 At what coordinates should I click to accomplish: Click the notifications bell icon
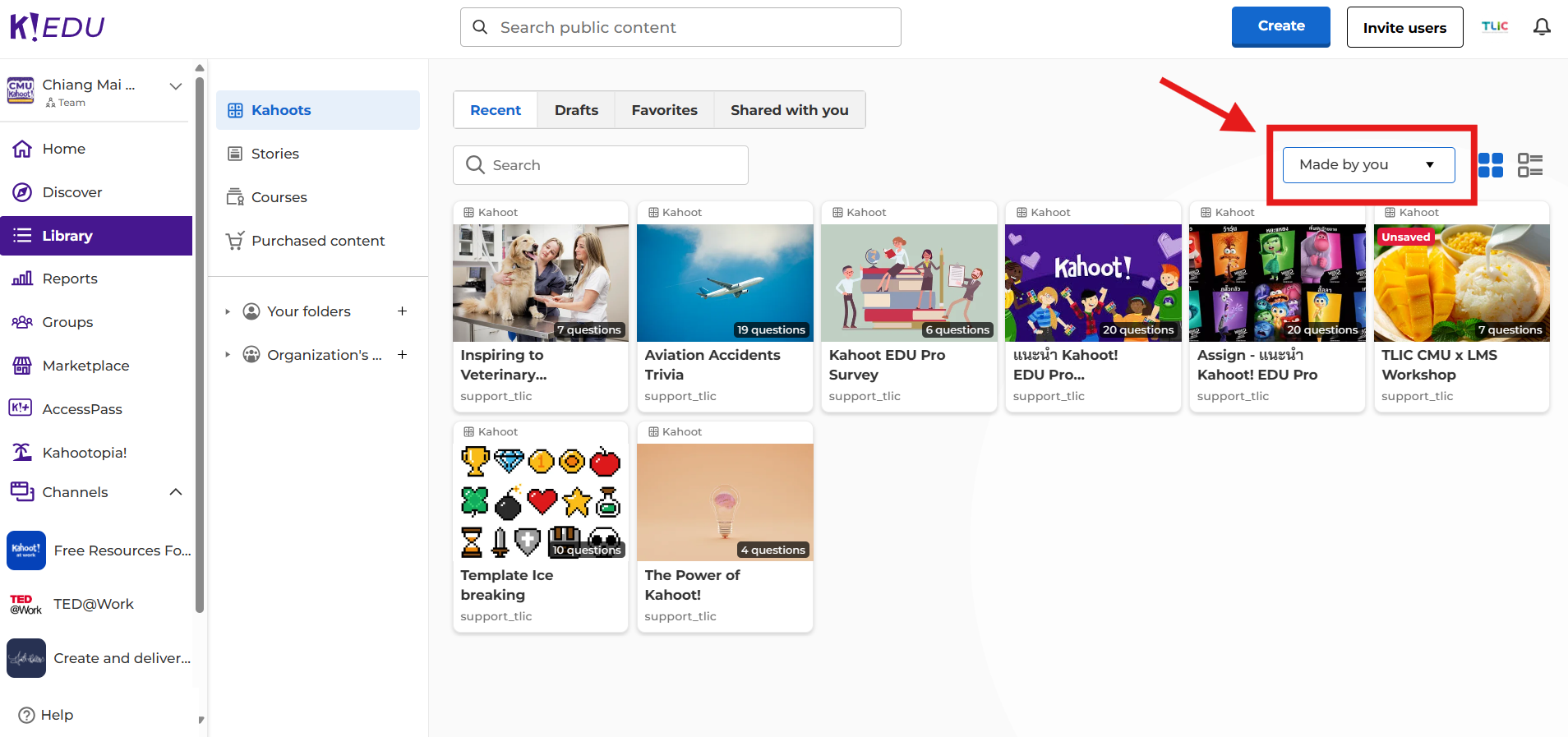[x=1542, y=27]
